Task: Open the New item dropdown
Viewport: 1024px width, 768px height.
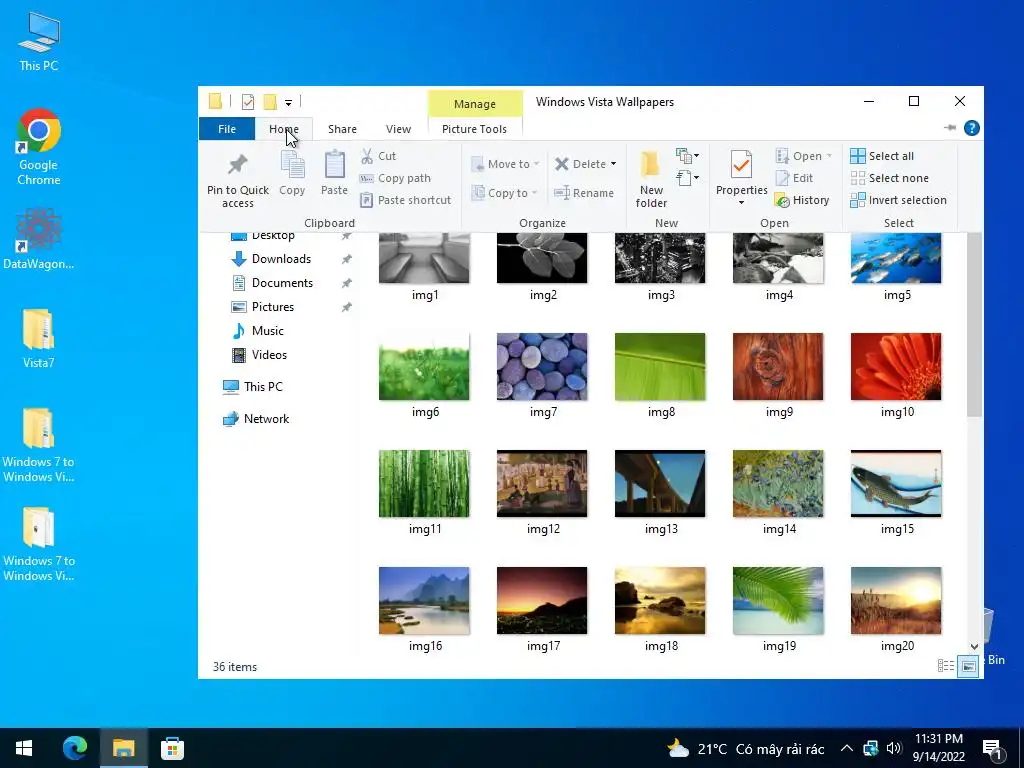Action: (687, 155)
